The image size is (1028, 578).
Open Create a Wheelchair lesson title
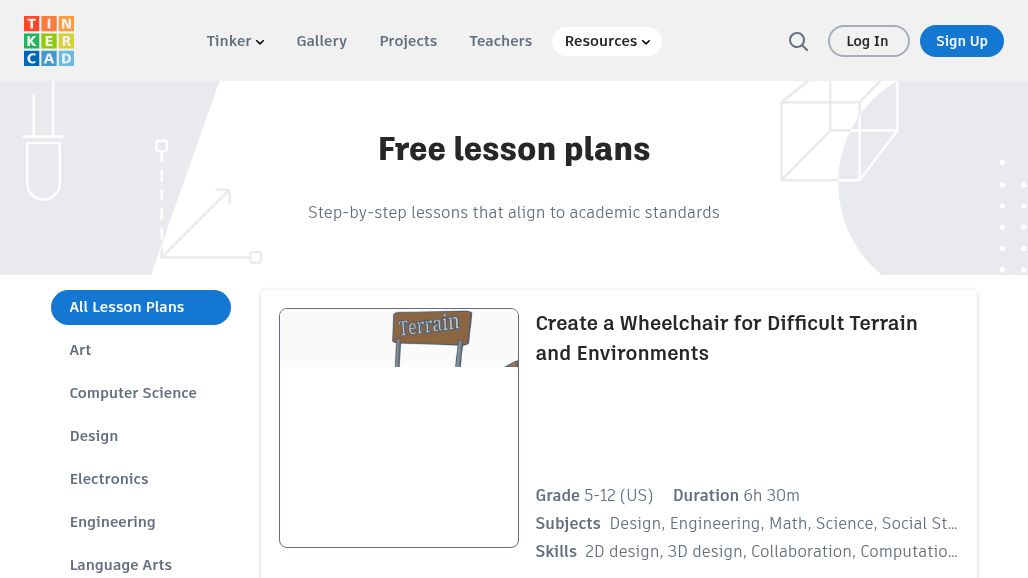(726, 338)
